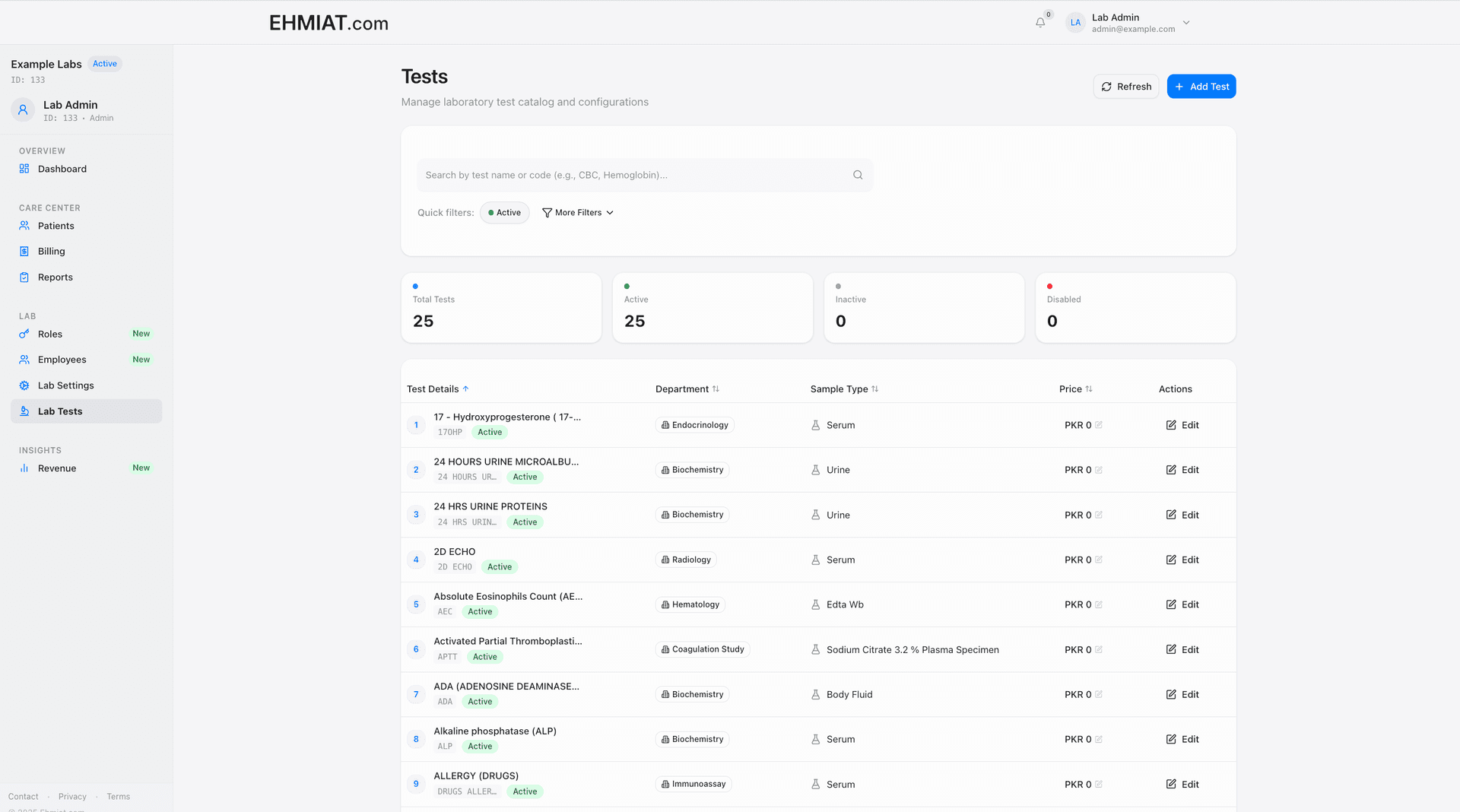This screenshot has height=812, width=1460.
Task: Sort by Sample Type column
Action: [844, 389]
